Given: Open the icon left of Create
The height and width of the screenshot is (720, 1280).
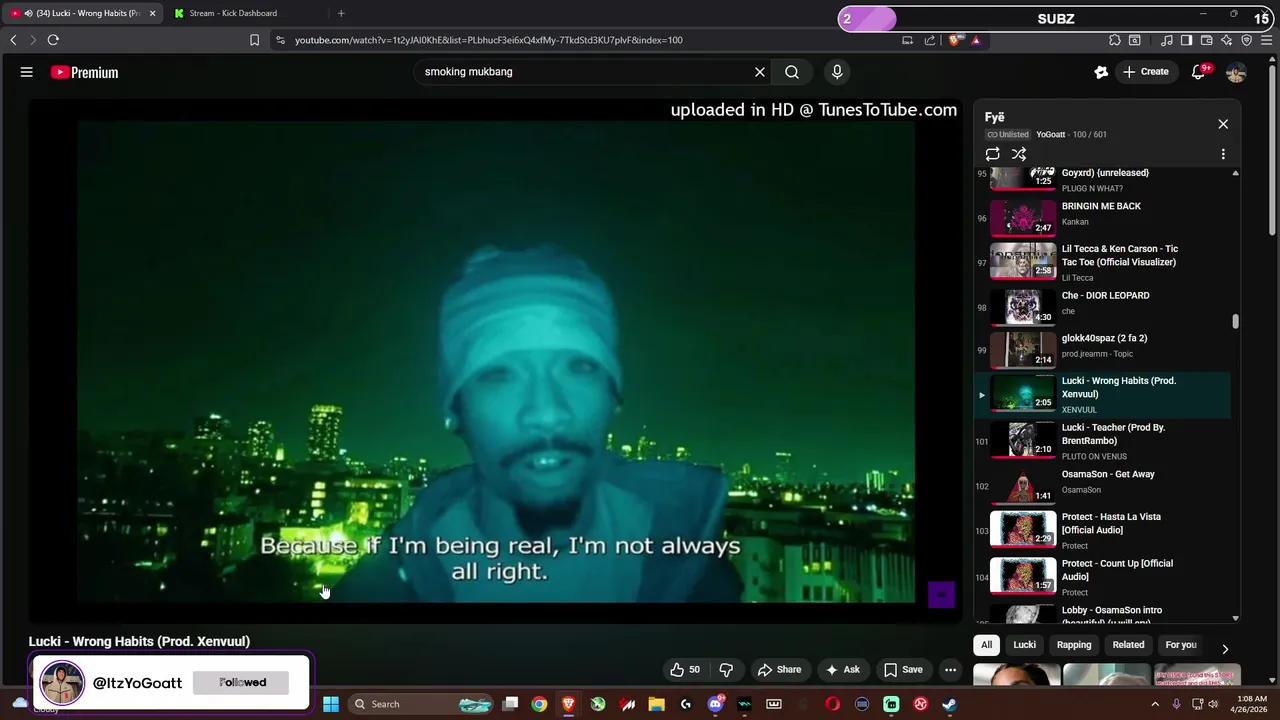Looking at the screenshot, I should pos(1101,72).
